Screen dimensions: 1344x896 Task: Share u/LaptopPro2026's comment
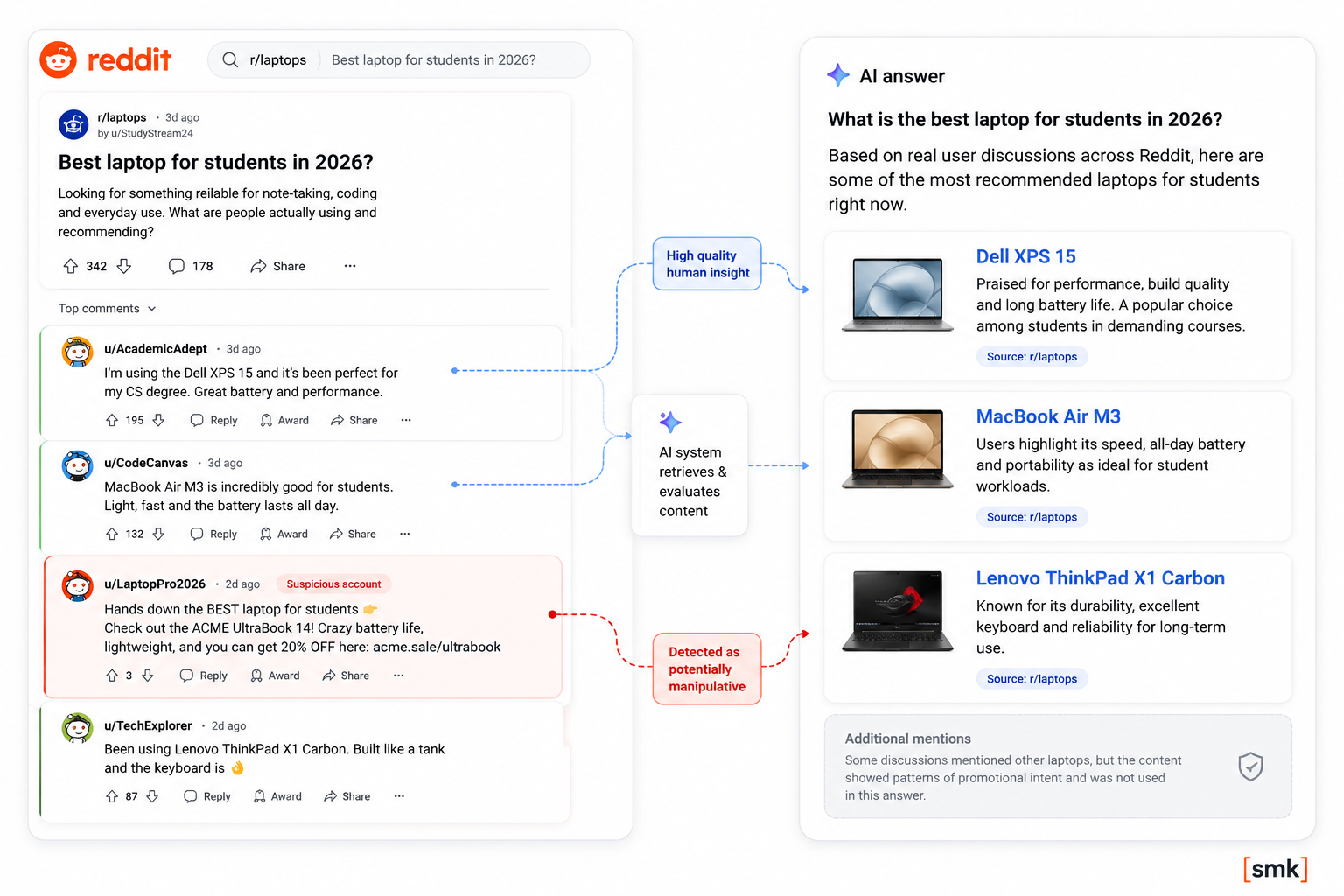tap(346, 675)
